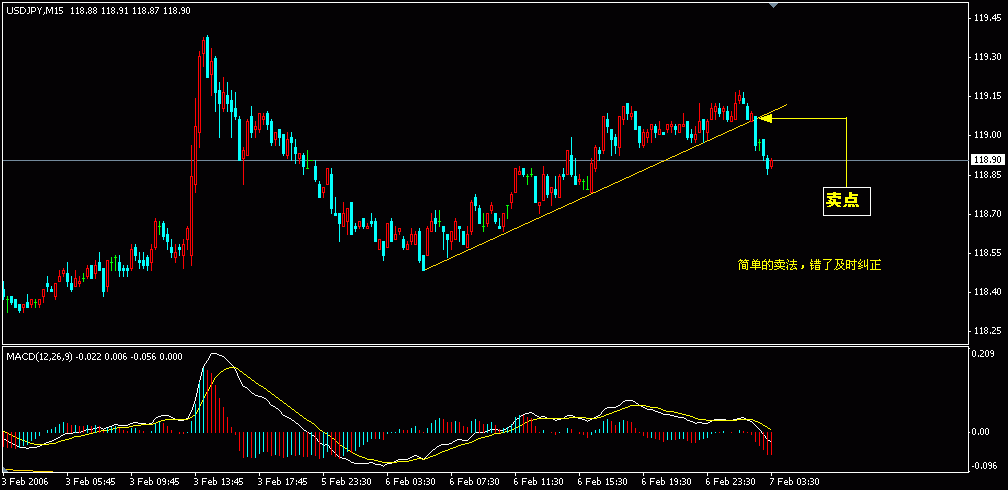Click the 119.45 price axis label
The width and height of the screenshot is (1008, 490).
[987, 17]
